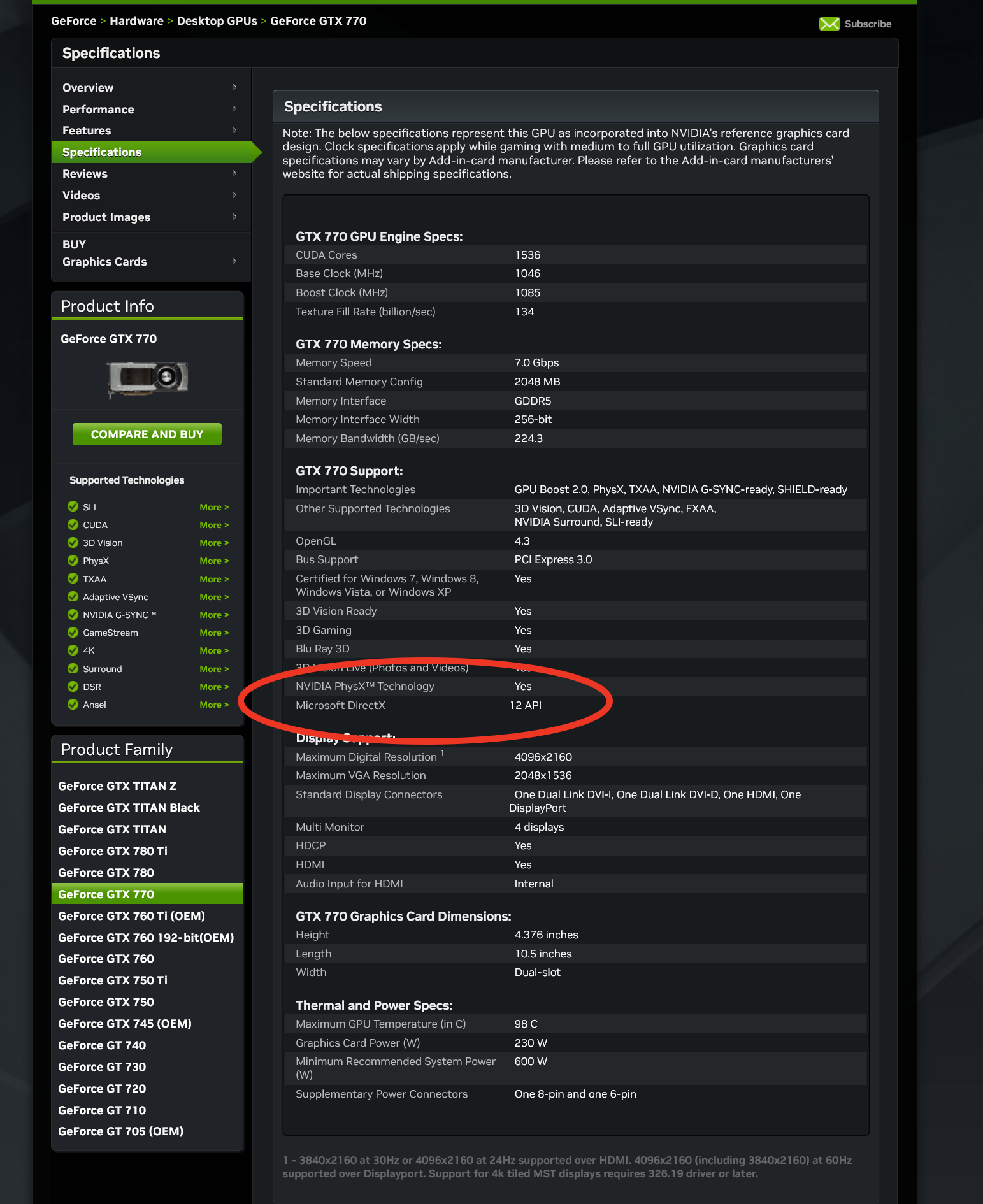
Task: Go to Desktop GPUs breadcrumb link
Action: pos(217,21)
